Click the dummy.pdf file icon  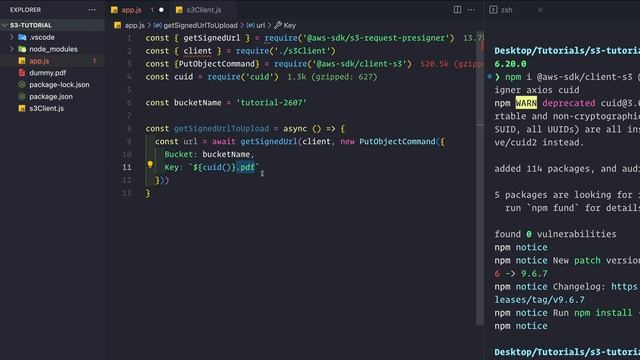[x=22, y=73]
